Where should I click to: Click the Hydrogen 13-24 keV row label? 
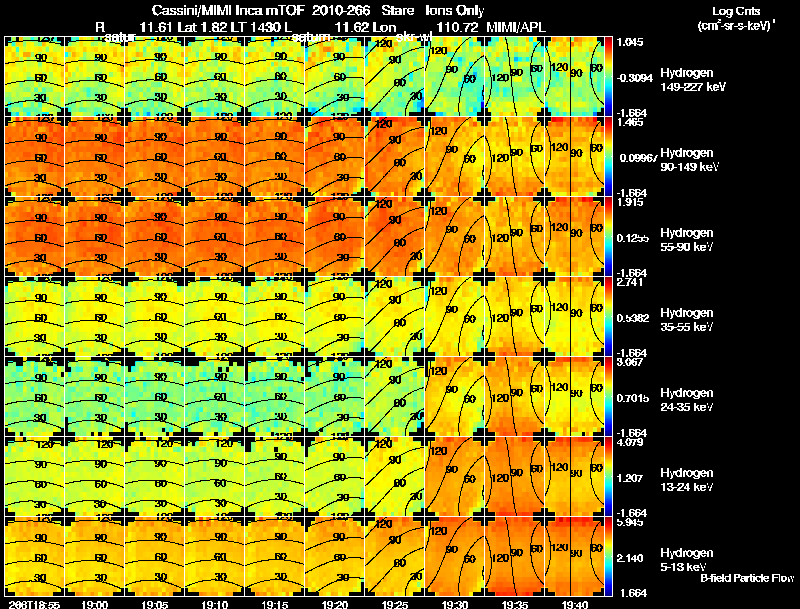click(x=687, y=480)
